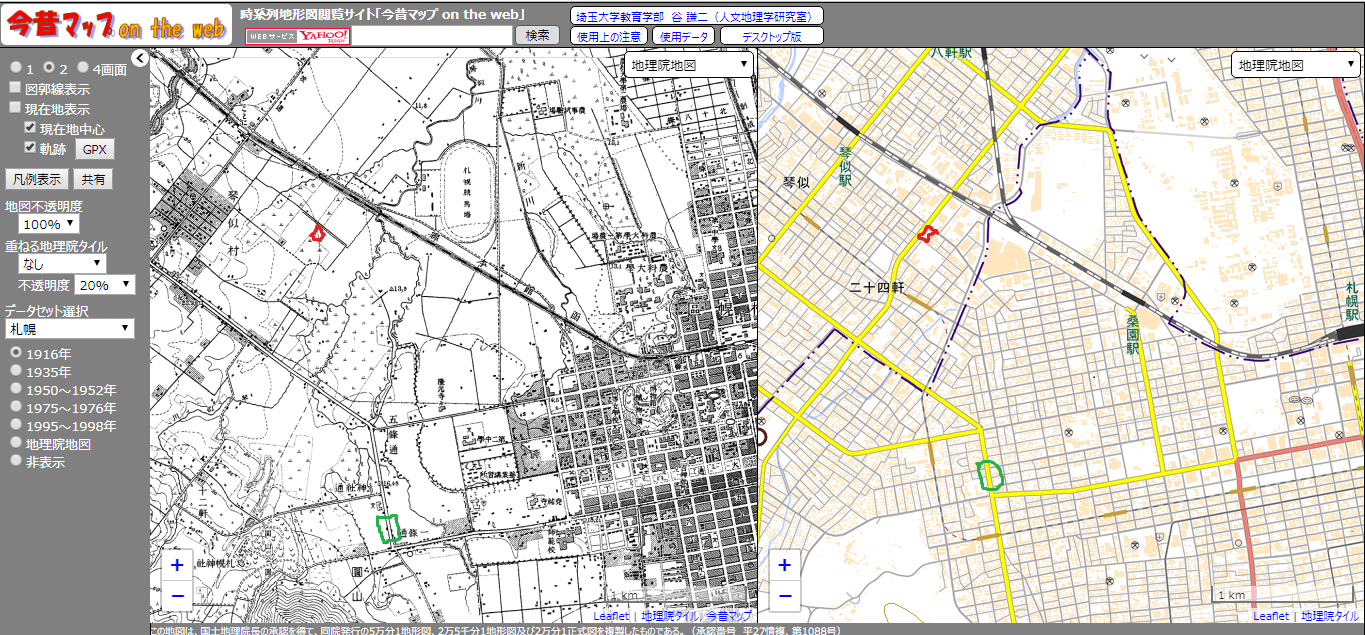Zoom out on the left historical map

[177, 595]
